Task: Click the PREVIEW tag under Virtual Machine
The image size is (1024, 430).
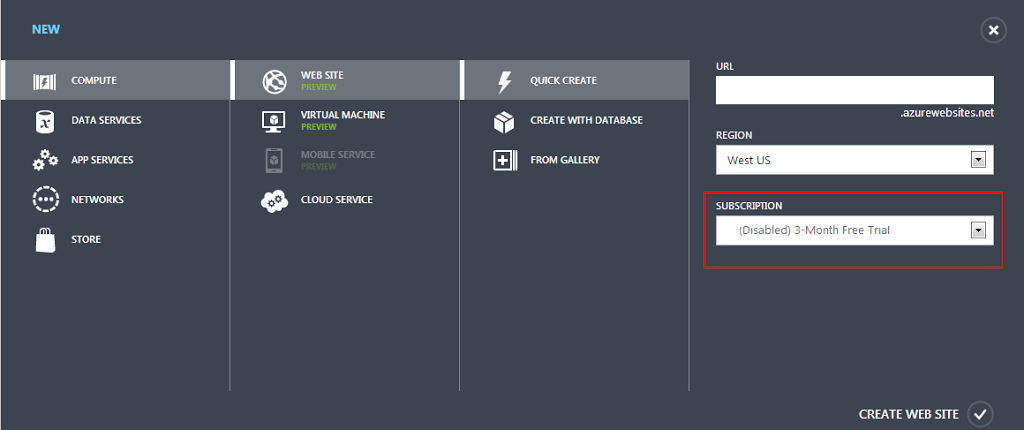Action: pos(319,127)
